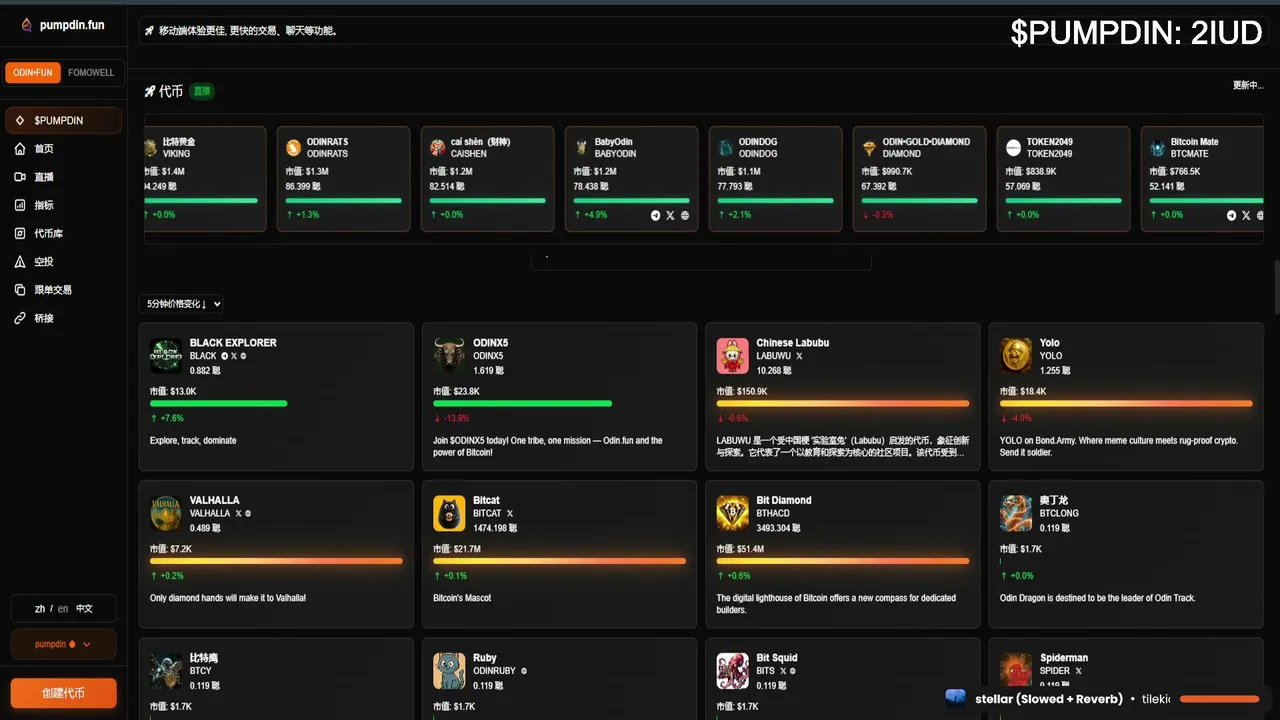Open the CAISHEN token avatar
Viewport: 1280px width, 720px height.
point(438,148)
